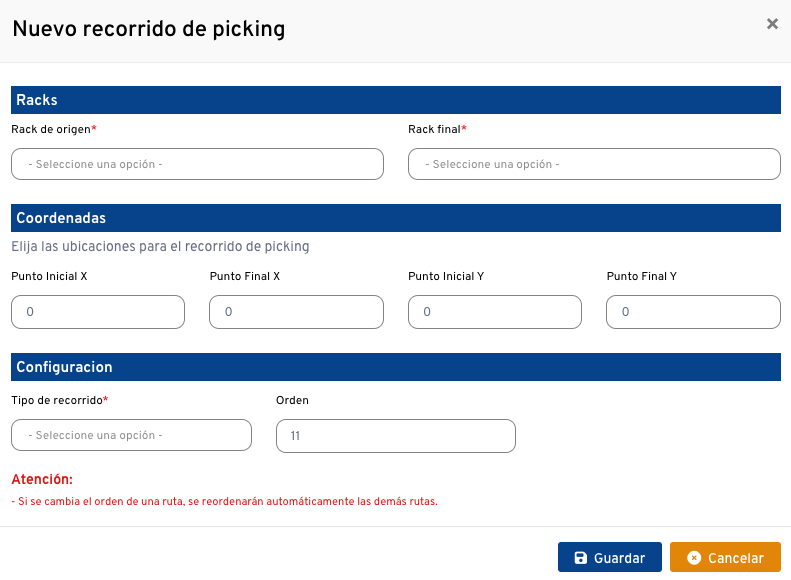
Task: Focus the Punto Inicial X field
Action: pyautogui.click(x=98, y=312)
